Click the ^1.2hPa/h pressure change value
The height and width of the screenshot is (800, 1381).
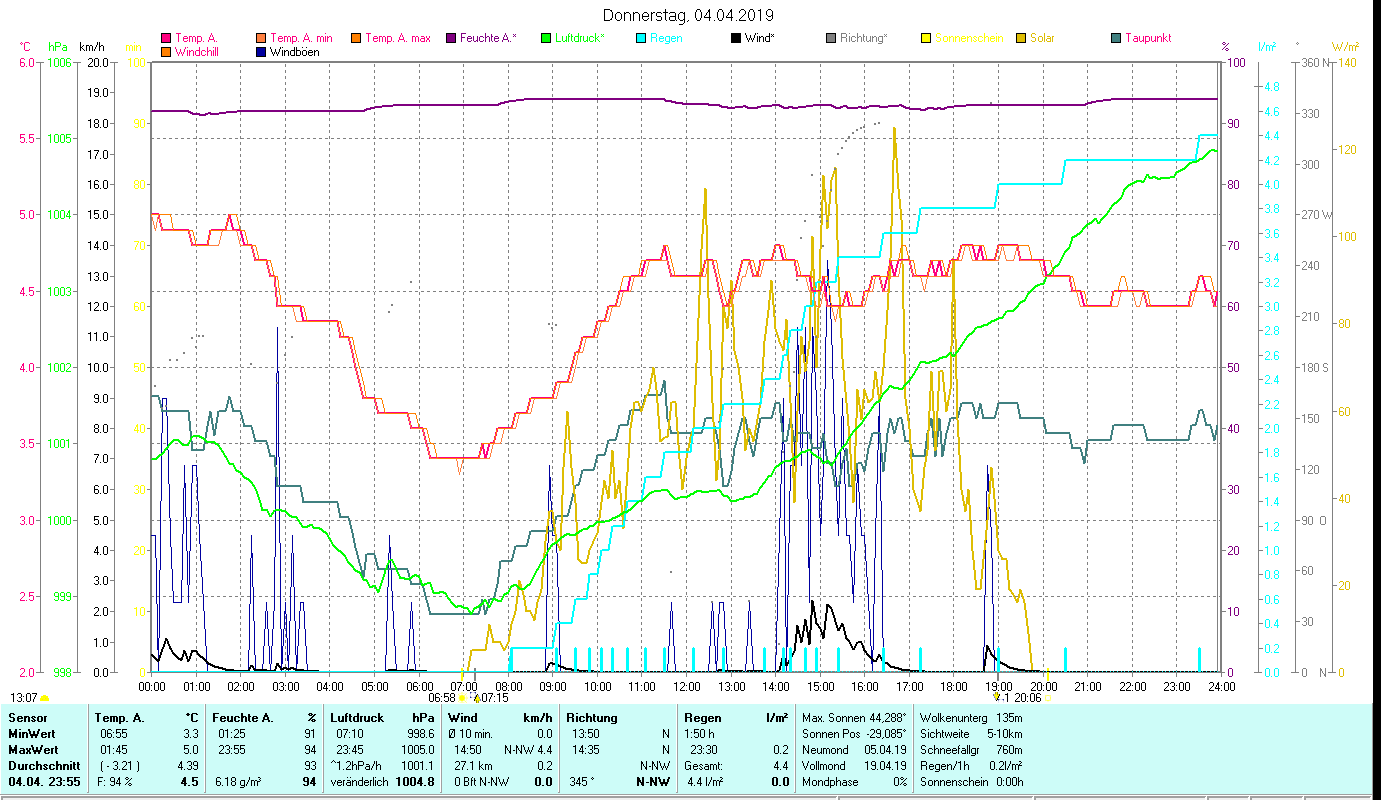tap(357, 764)
